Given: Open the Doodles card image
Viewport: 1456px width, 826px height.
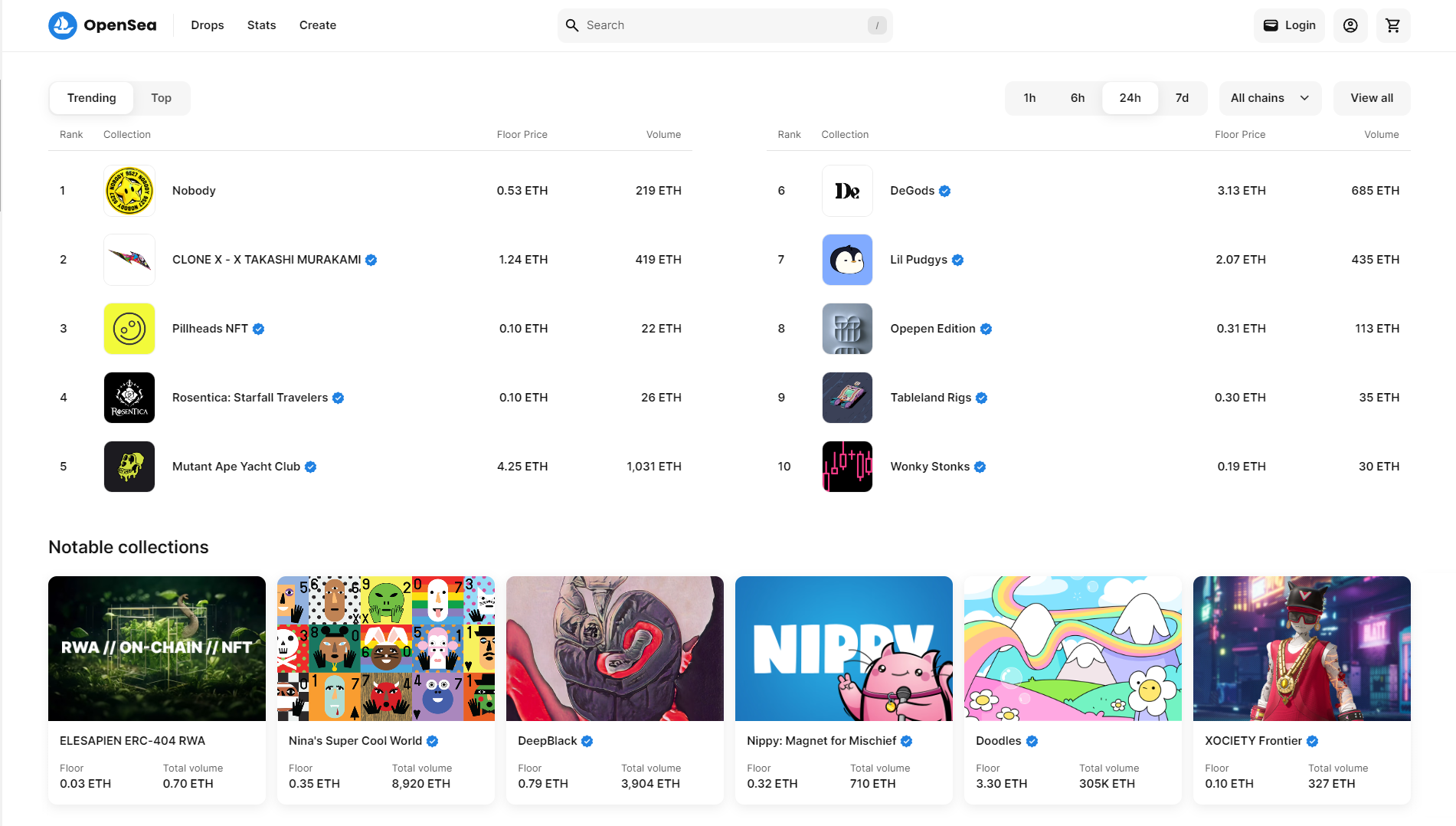Looking at the screenshot, I should click(x=1073, y=648).
